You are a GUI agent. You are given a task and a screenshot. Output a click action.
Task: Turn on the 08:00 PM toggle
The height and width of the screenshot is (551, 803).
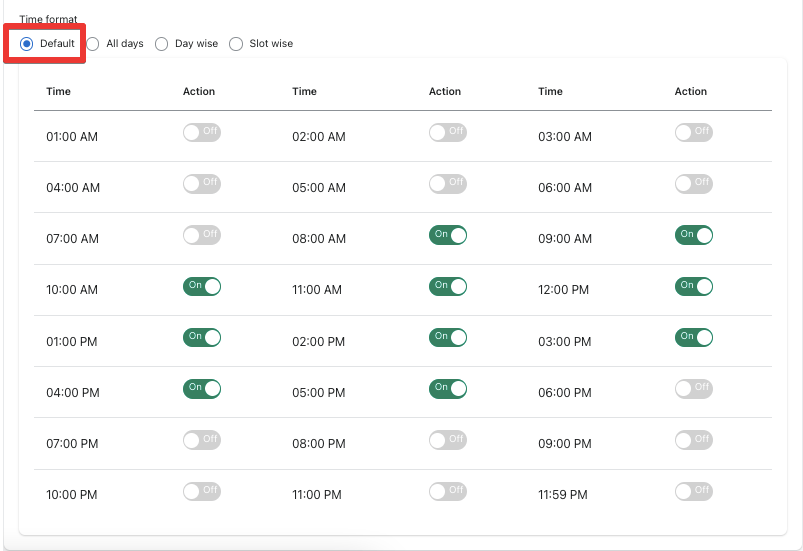pos(447,440)
